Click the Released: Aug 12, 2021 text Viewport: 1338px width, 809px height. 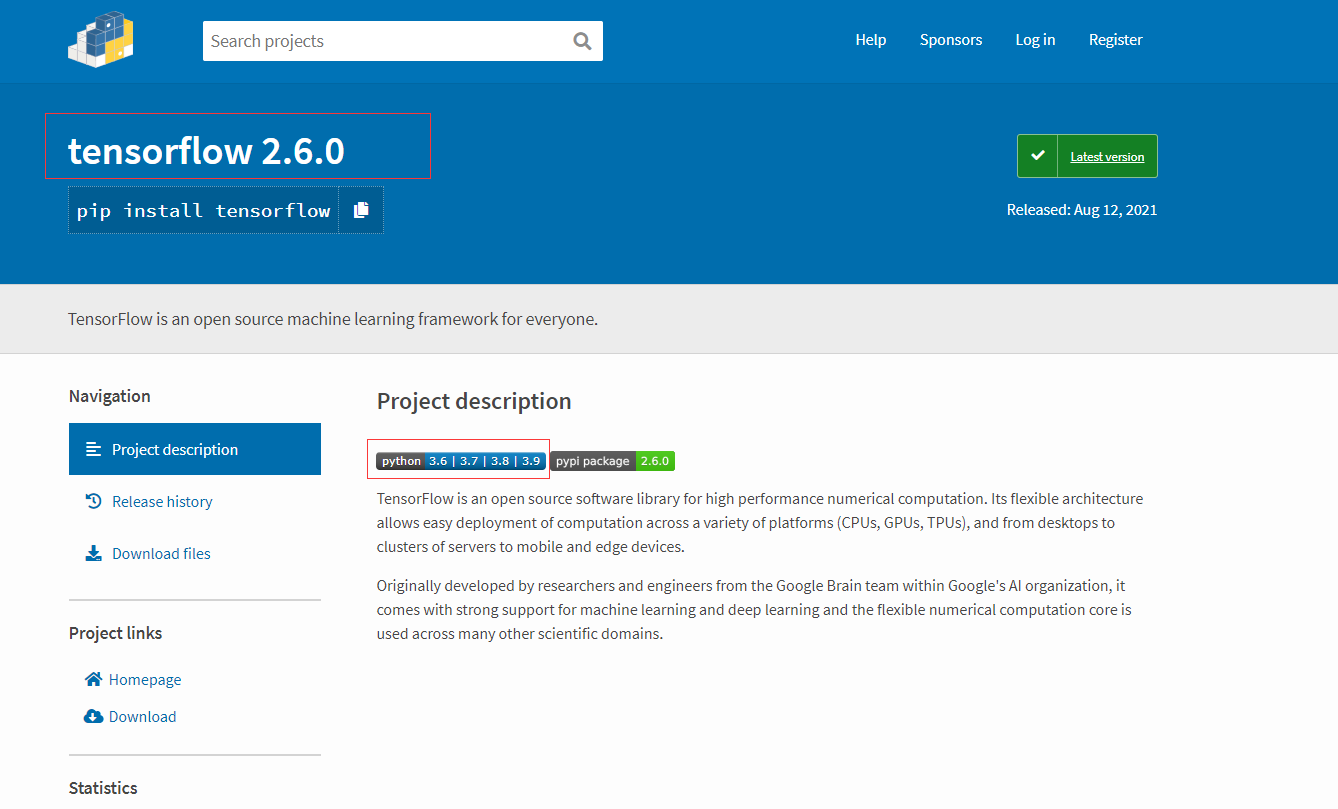tap(1082, 210)
